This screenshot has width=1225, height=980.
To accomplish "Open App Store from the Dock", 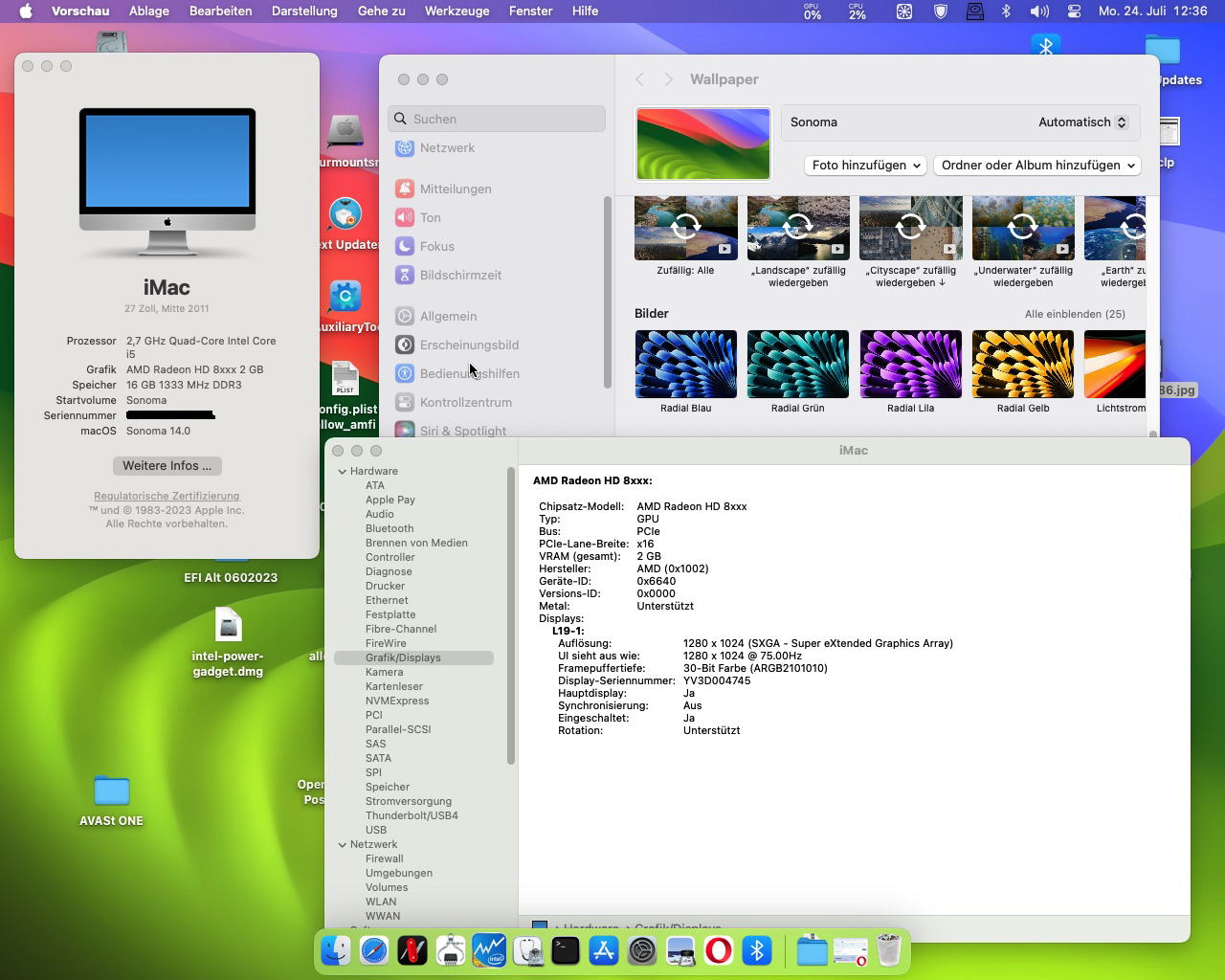I will (x=604, y=950).
